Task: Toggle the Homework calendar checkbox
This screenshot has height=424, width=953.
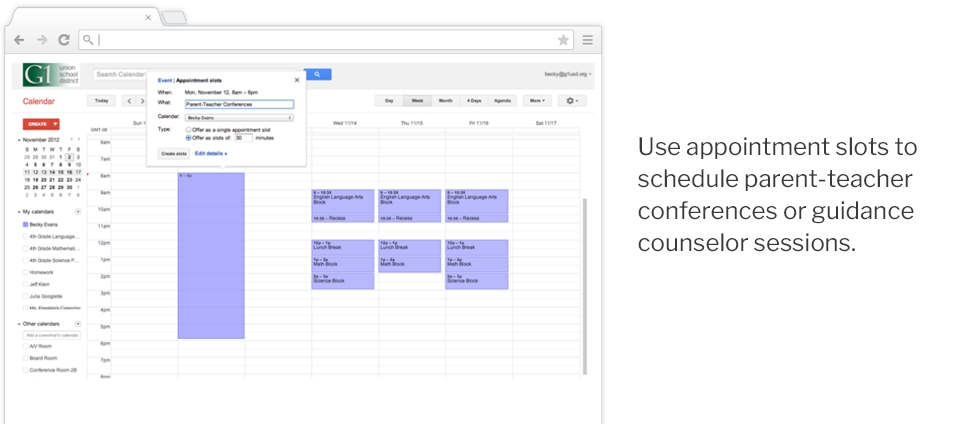Action: 26,272
